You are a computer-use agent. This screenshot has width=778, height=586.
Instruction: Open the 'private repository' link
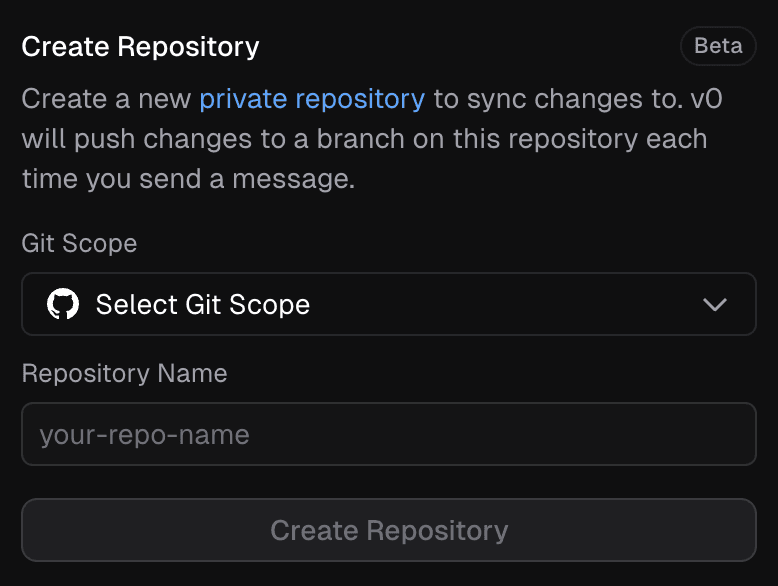coord(312,99)
